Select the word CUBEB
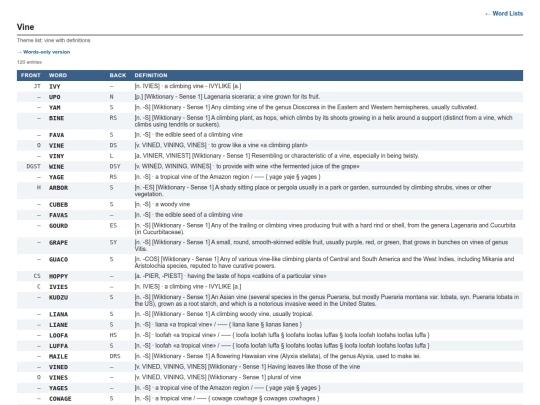This screenshot has height=405, width=540. pos(58,205)
